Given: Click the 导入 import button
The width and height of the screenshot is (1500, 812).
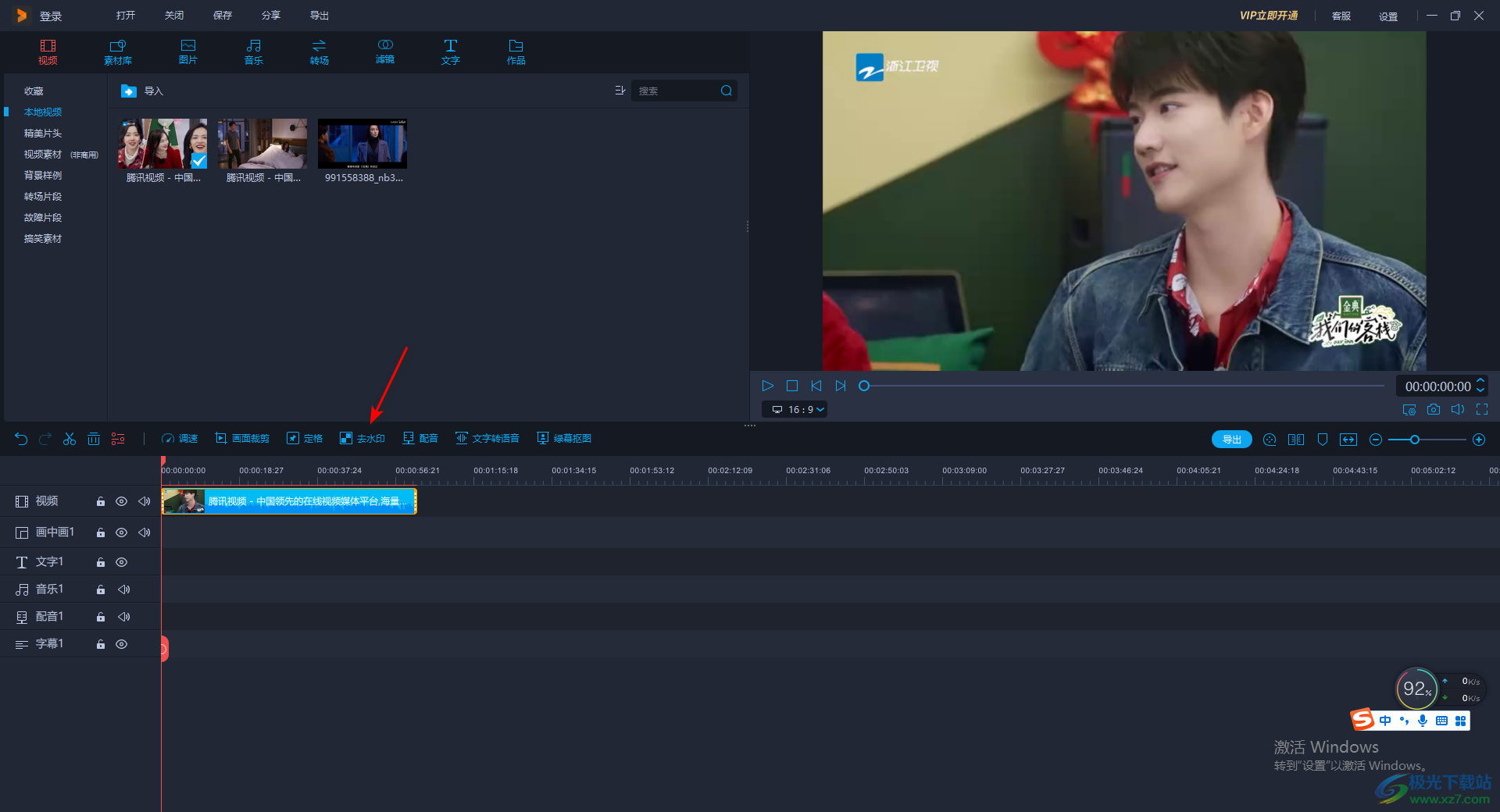Looking at the screenshot, I should [142, 91].
